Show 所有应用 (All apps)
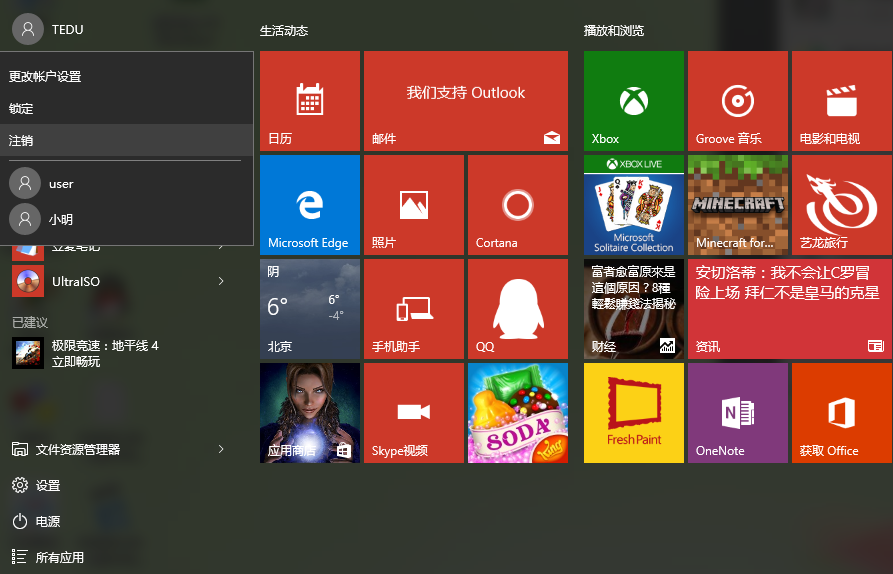The image size is (893, 574). (48, 557)
